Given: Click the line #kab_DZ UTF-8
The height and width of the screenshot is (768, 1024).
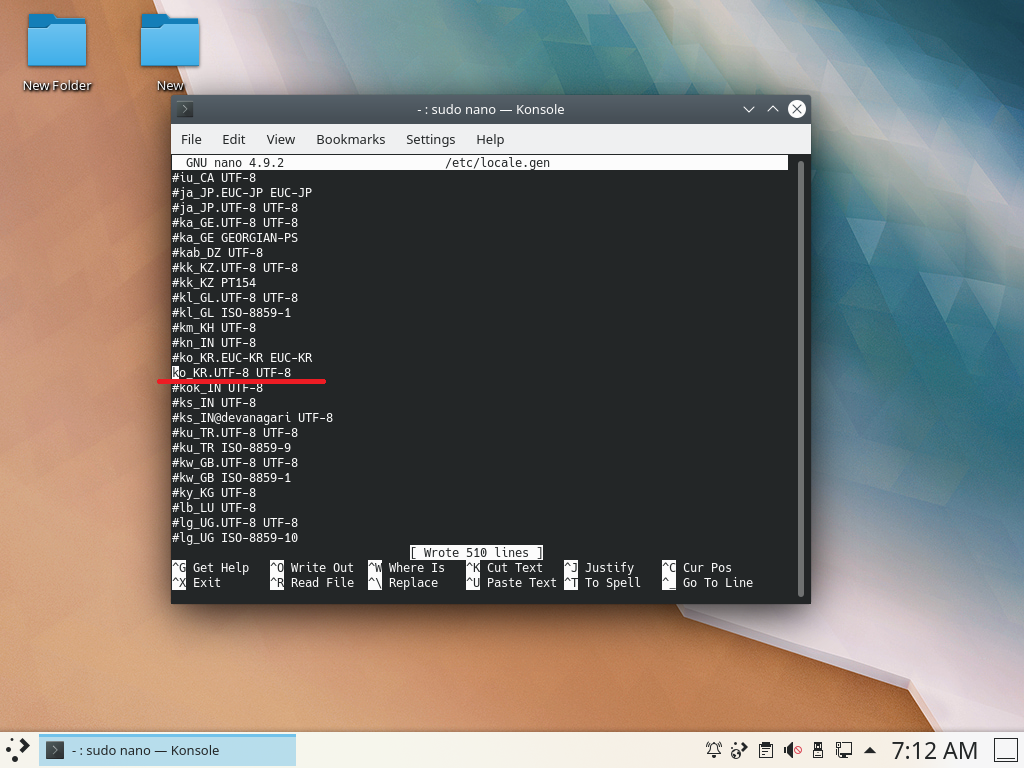Looking at the screenshot, I should coord(217,253).
